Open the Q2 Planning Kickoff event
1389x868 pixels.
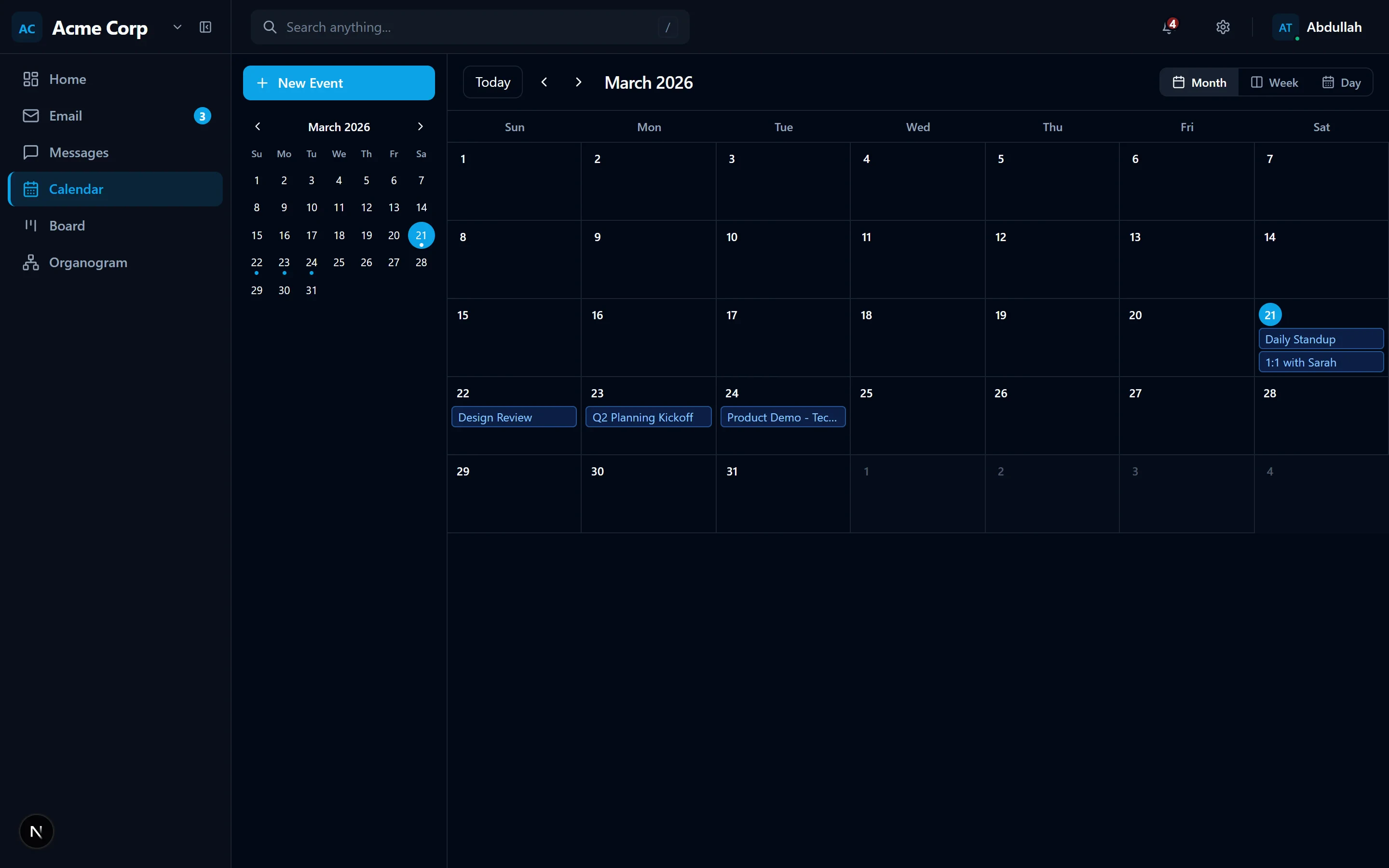pyautogui.click(x=648, y=417)
